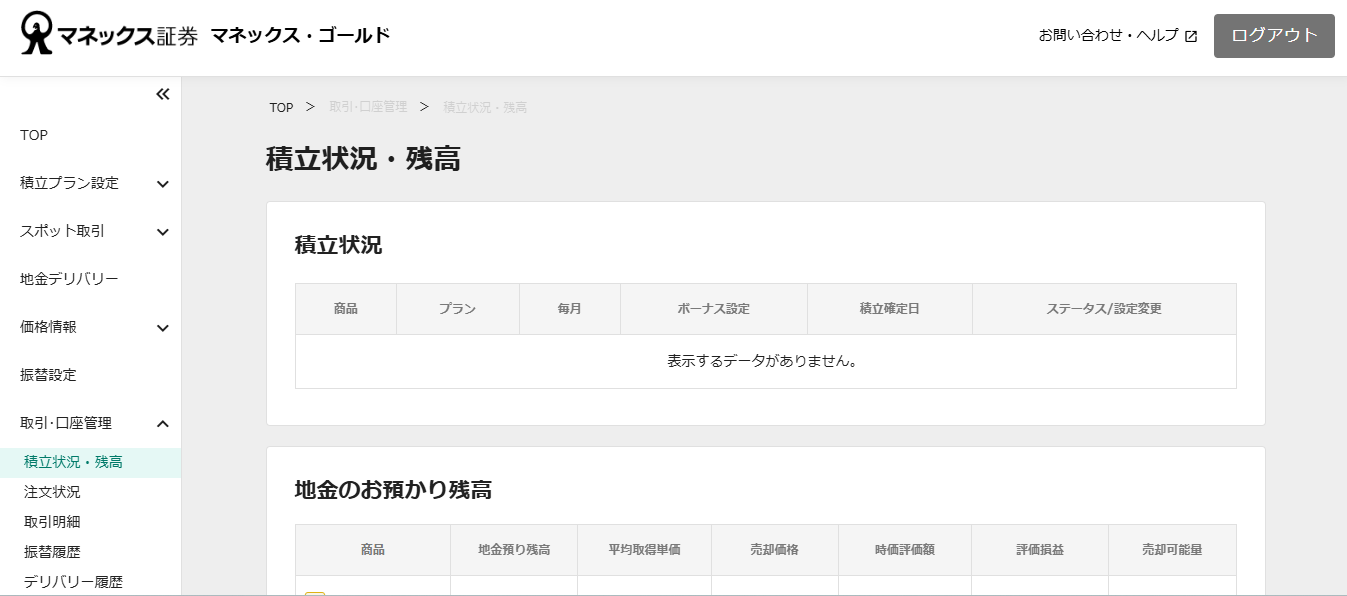Image resolution: width=1347 pixels, height=596 pixels.
Task: Open 取引明細 in the sidebar
Action: (52, 522)
